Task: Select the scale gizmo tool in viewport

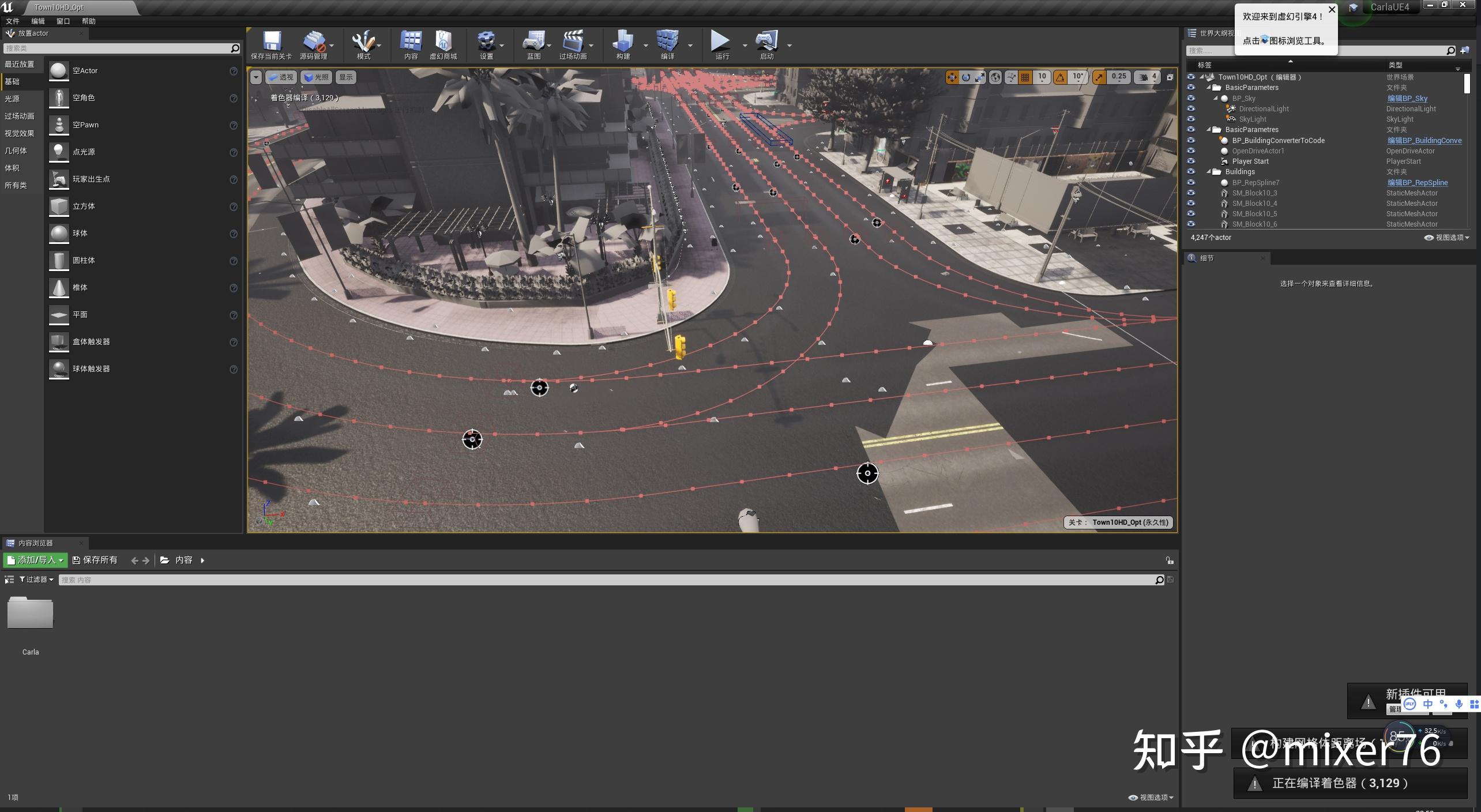Action: pos(980,77)
